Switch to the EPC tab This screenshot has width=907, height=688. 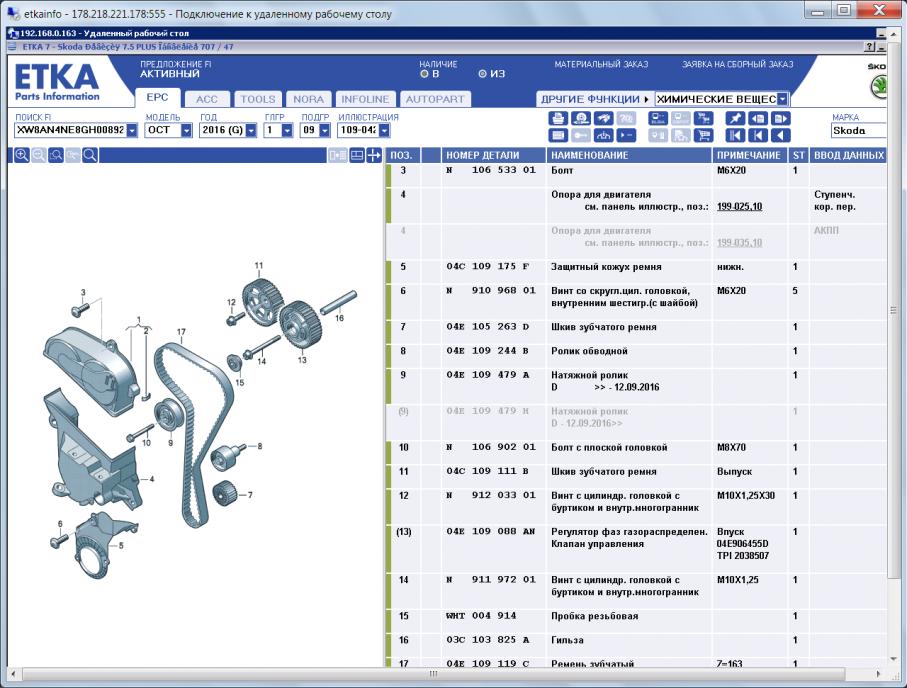point(157,98)
